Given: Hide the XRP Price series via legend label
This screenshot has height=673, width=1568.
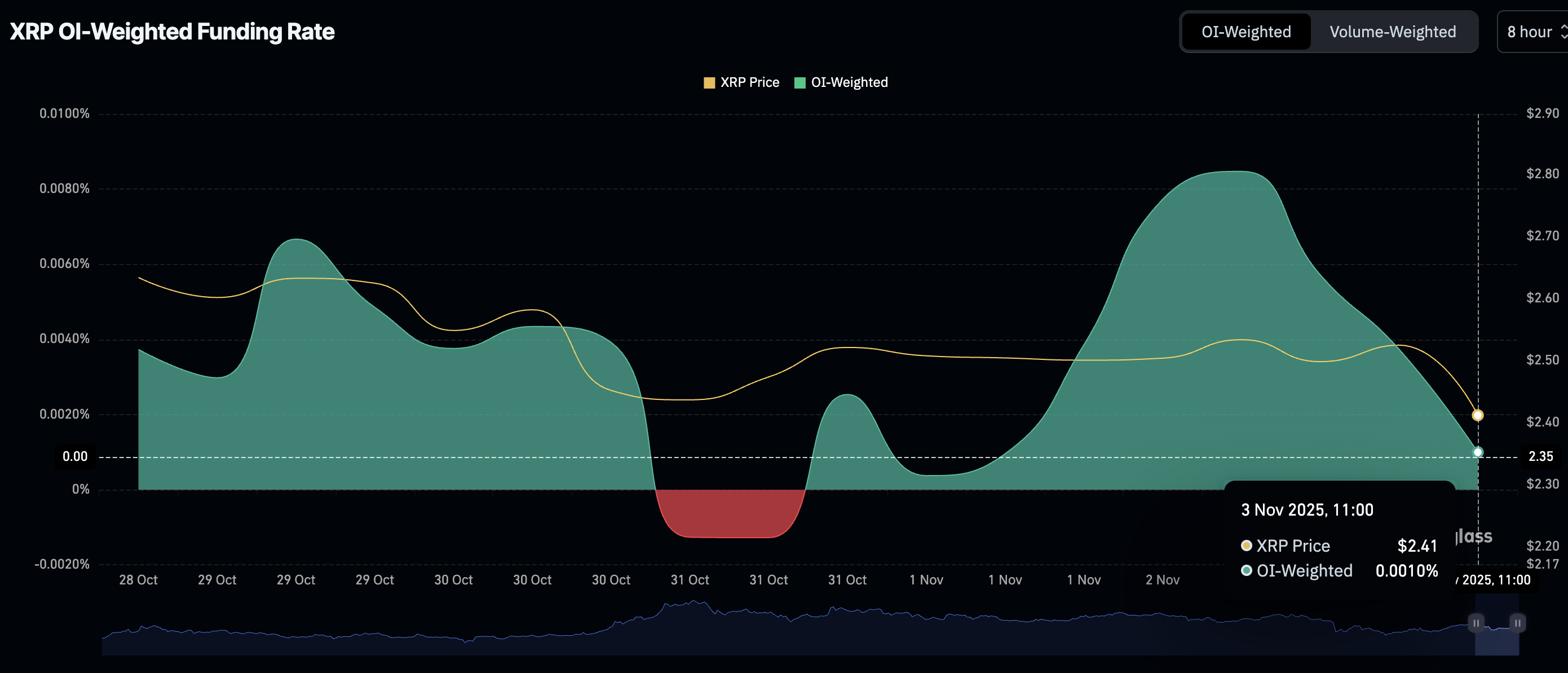Looking at the screenshot, I should pyautogui.click(x=749, y=83).
